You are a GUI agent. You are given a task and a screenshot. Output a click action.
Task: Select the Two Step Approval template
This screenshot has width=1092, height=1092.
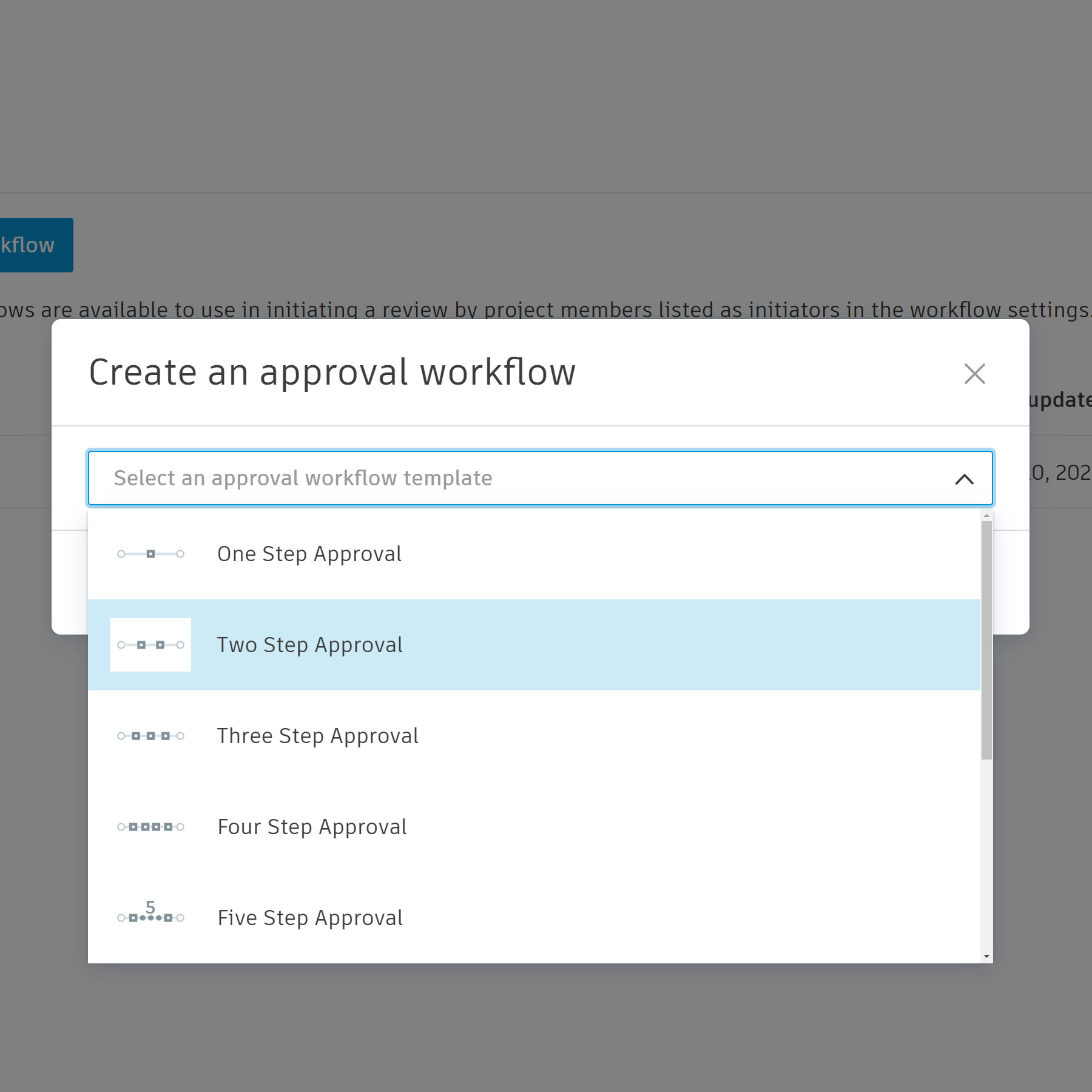point(309,645)
